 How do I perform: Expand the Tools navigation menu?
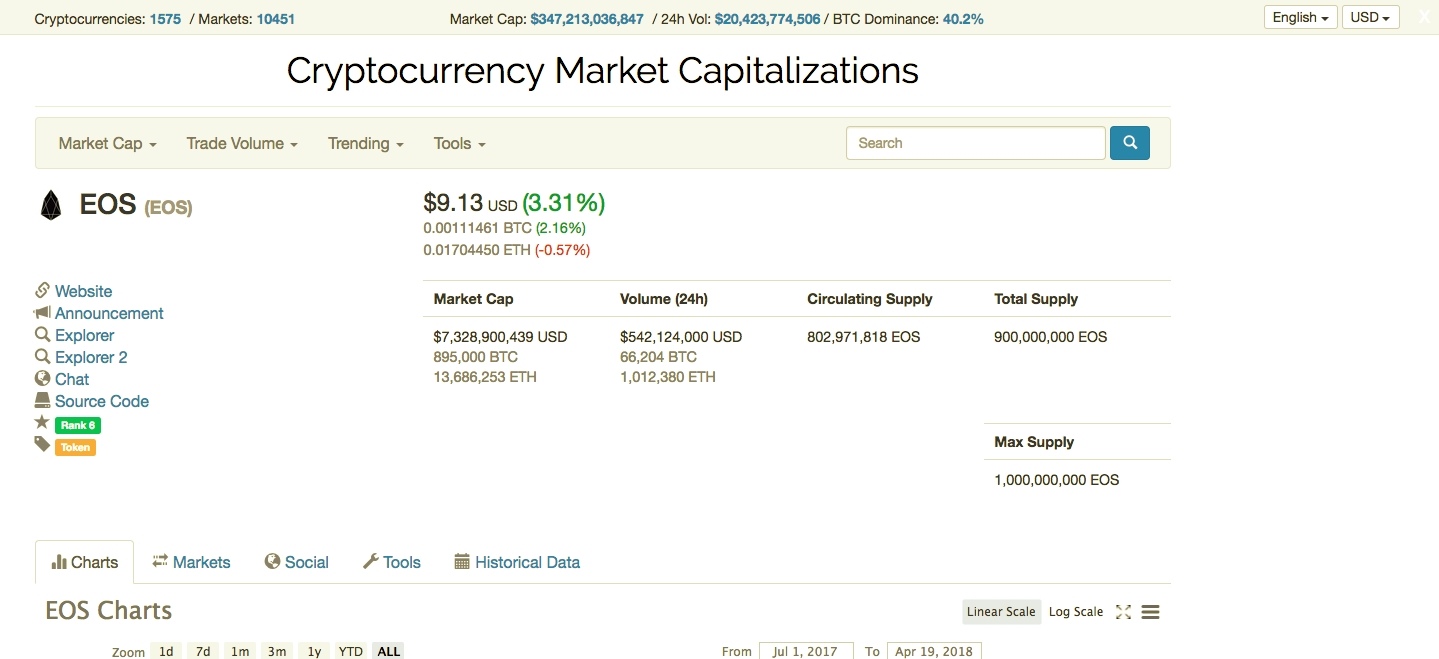point(460,143)
